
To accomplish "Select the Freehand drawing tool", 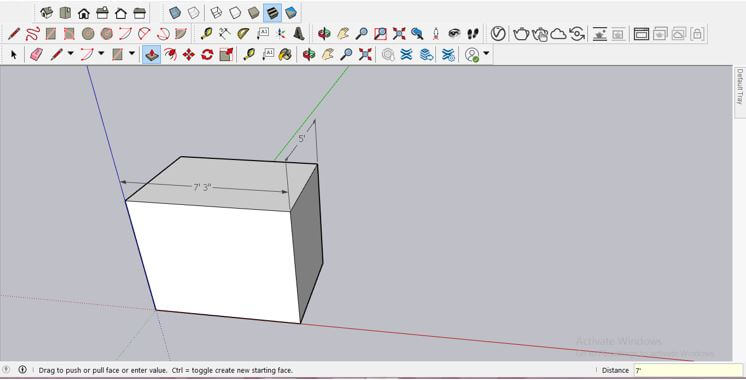I will coord(32,34).
